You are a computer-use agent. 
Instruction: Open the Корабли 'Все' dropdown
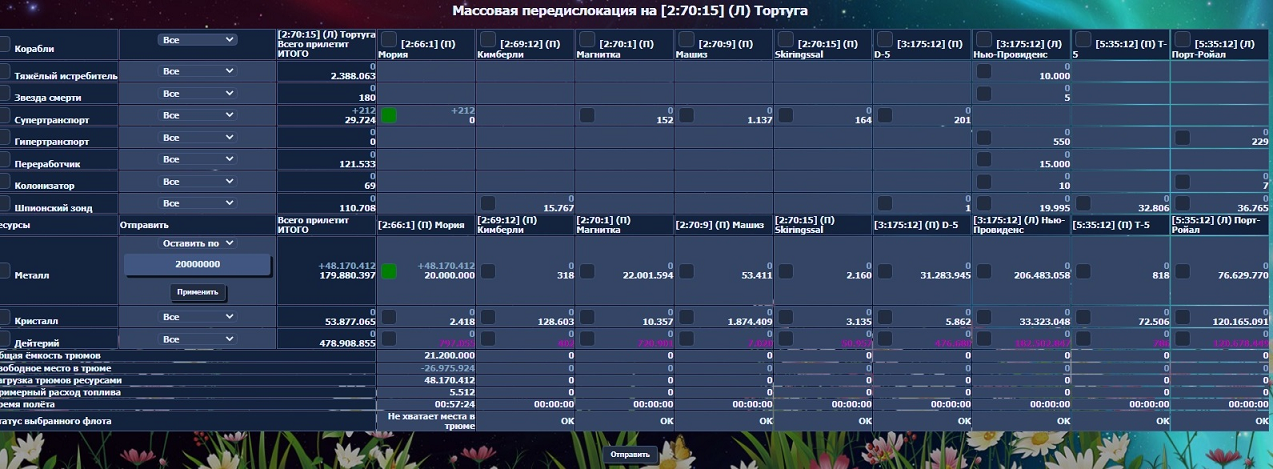197,40
